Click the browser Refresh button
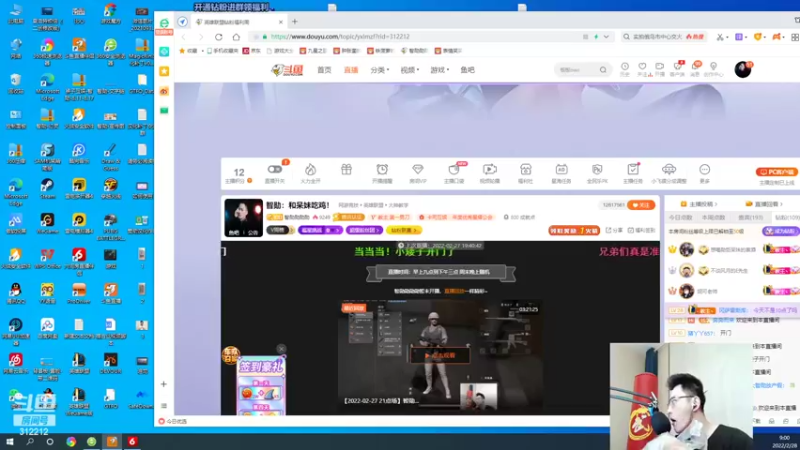Screen dimensions: 800x450 219,37
